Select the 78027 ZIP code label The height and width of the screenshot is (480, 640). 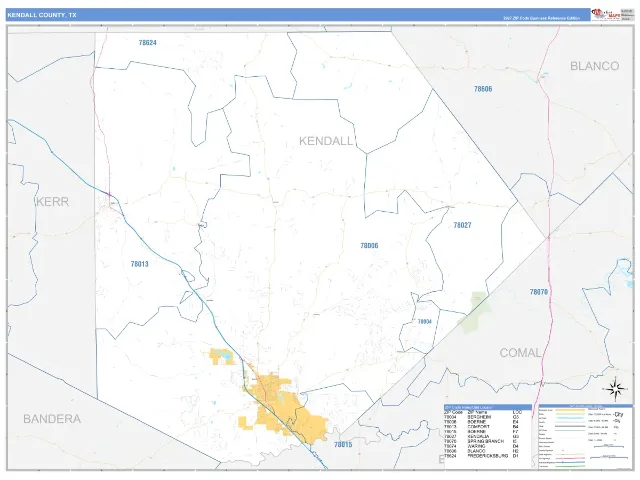[x=462, y=225]
